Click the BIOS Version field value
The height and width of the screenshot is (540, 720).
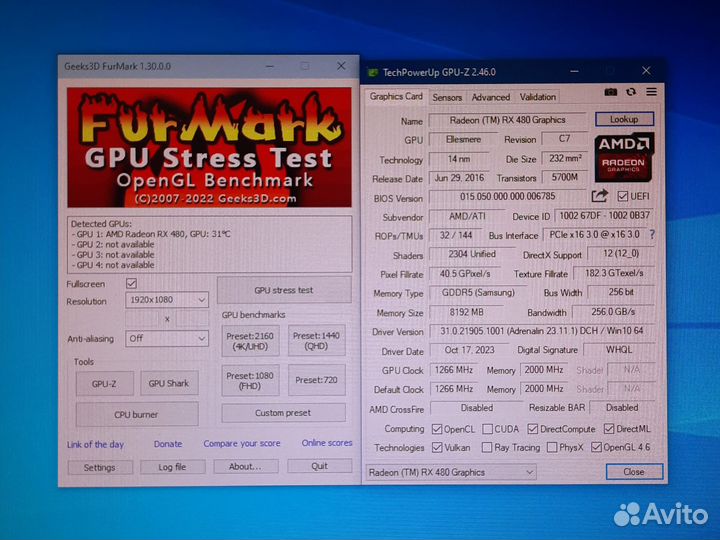507,197
